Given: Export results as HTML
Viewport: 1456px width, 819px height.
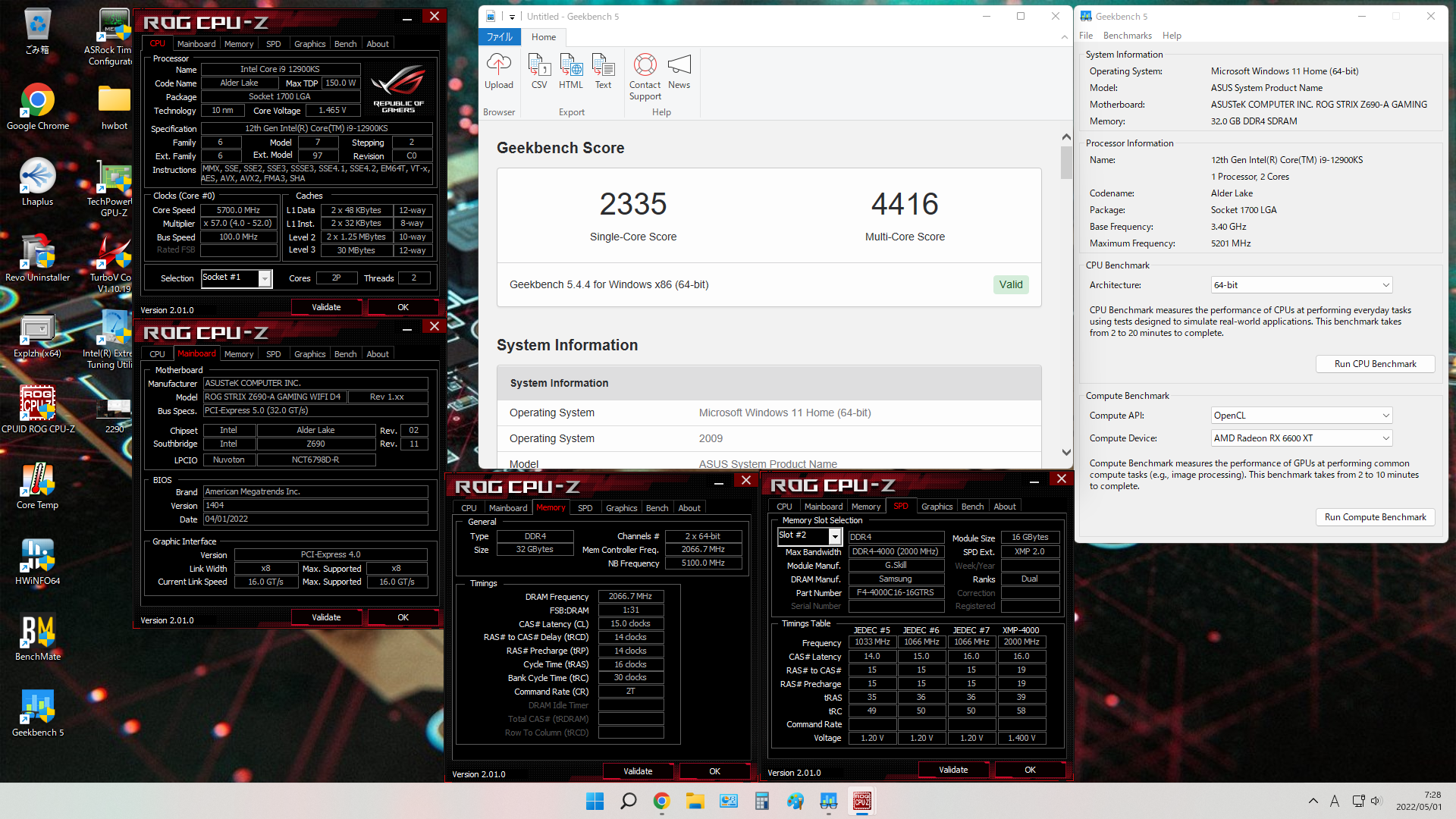Looking at the screenshot, I should (x=571, y=71).
